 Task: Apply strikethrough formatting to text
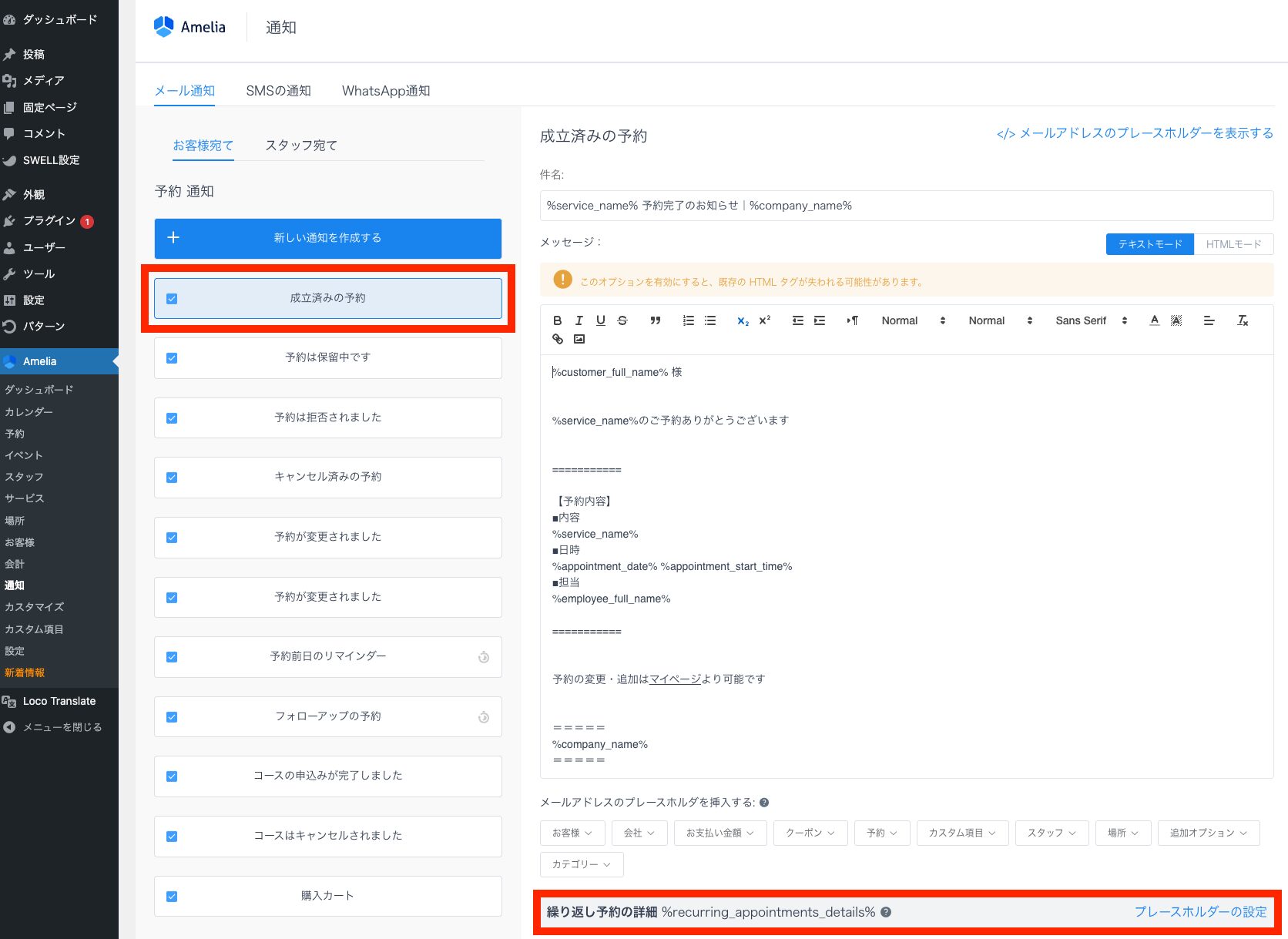(622, 320)
